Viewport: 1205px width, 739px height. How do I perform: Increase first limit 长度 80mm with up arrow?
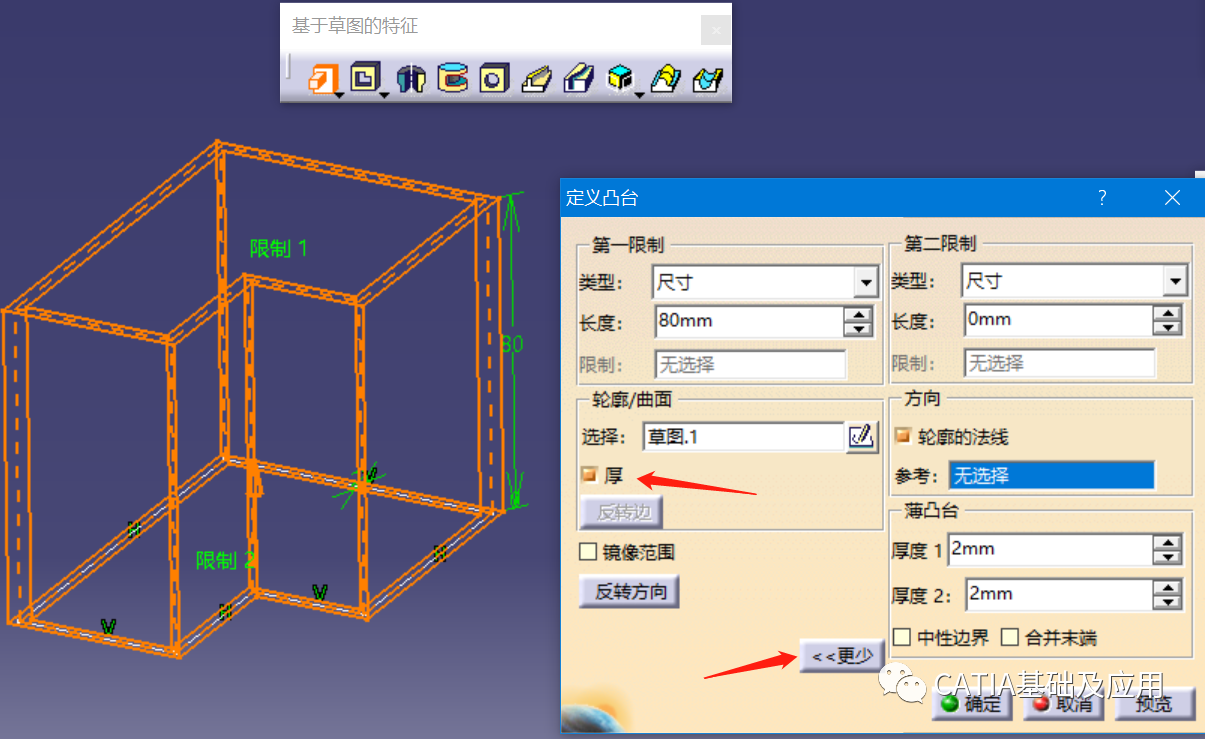(858, 314)
